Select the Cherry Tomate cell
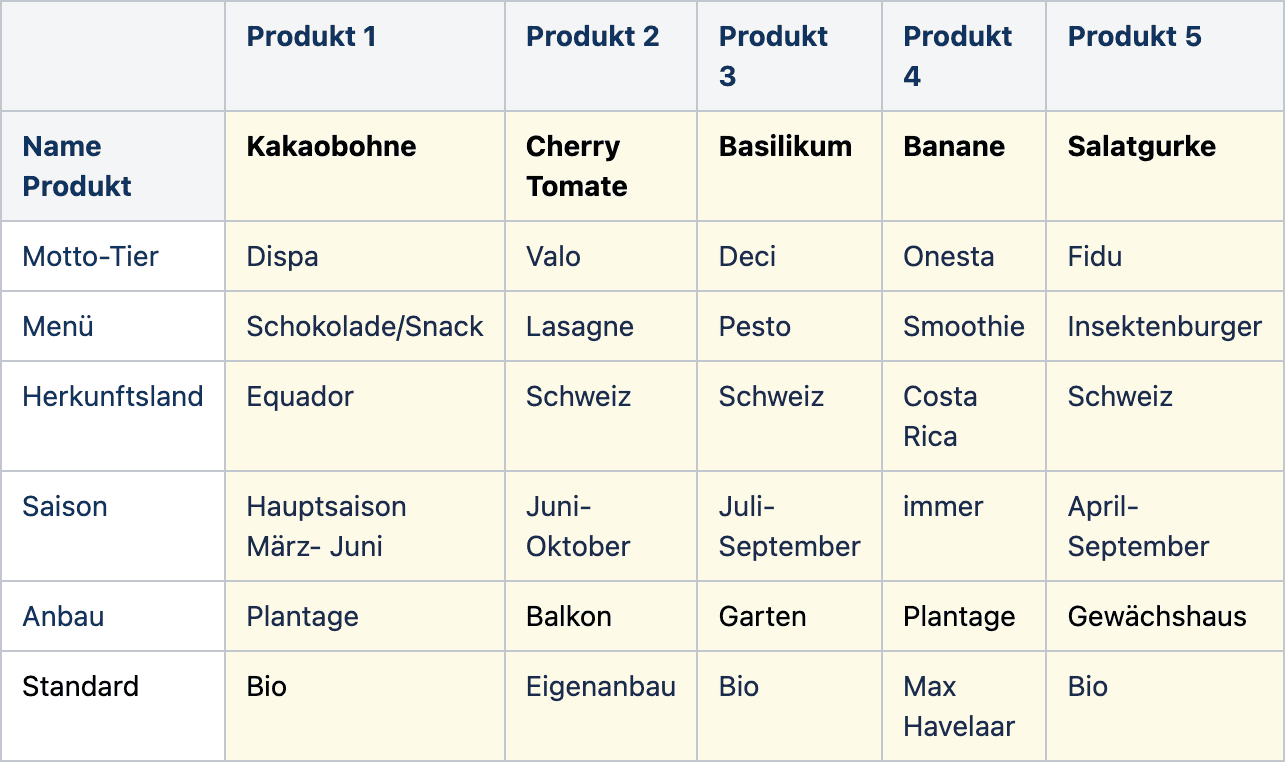 (601, 166)
